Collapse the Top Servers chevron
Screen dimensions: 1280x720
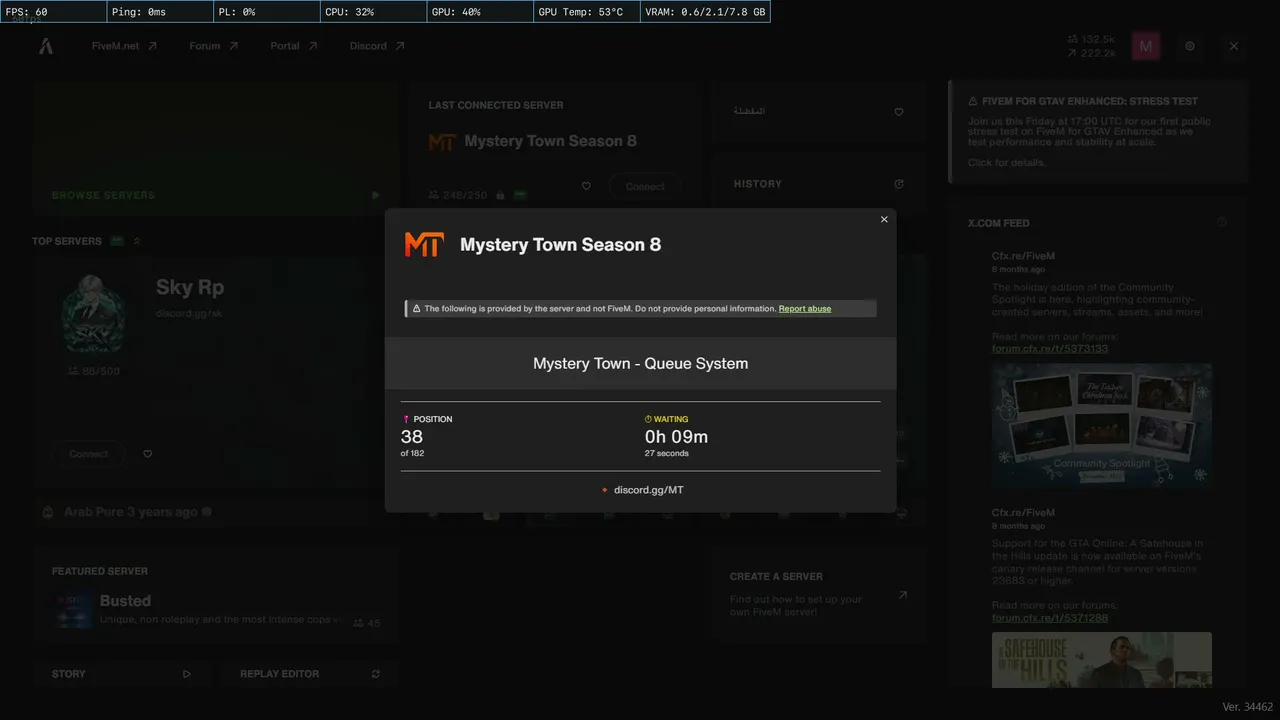[137, 241]
